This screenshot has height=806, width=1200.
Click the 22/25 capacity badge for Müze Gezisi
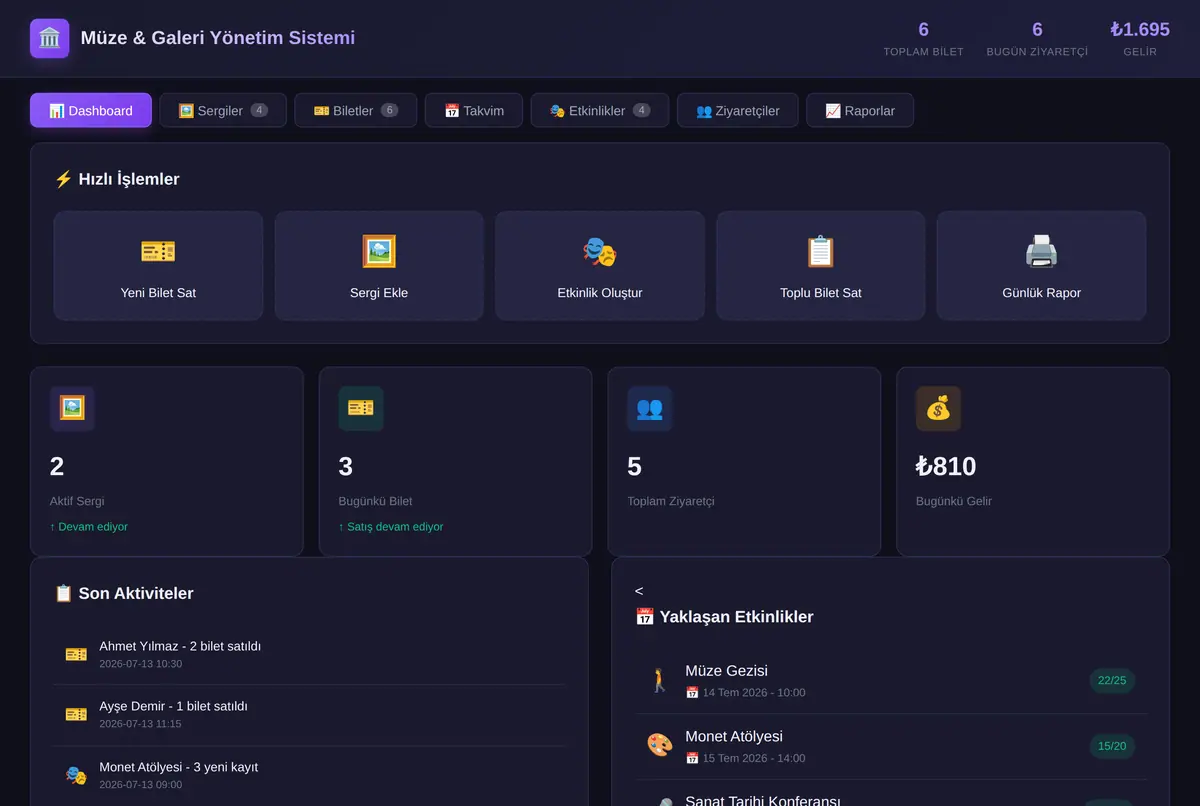1112,681
